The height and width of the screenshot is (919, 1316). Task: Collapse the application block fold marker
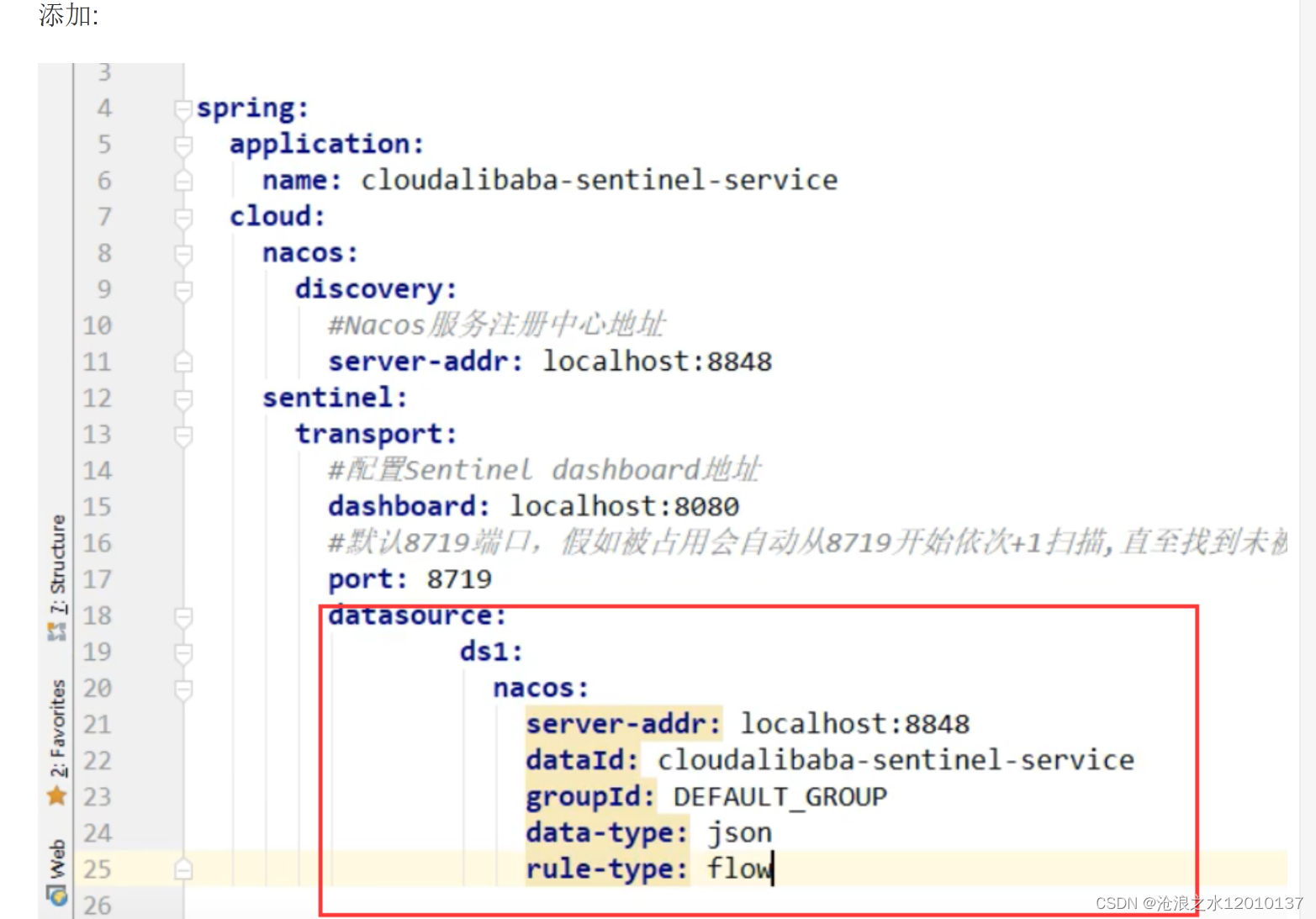click(182, 145)
